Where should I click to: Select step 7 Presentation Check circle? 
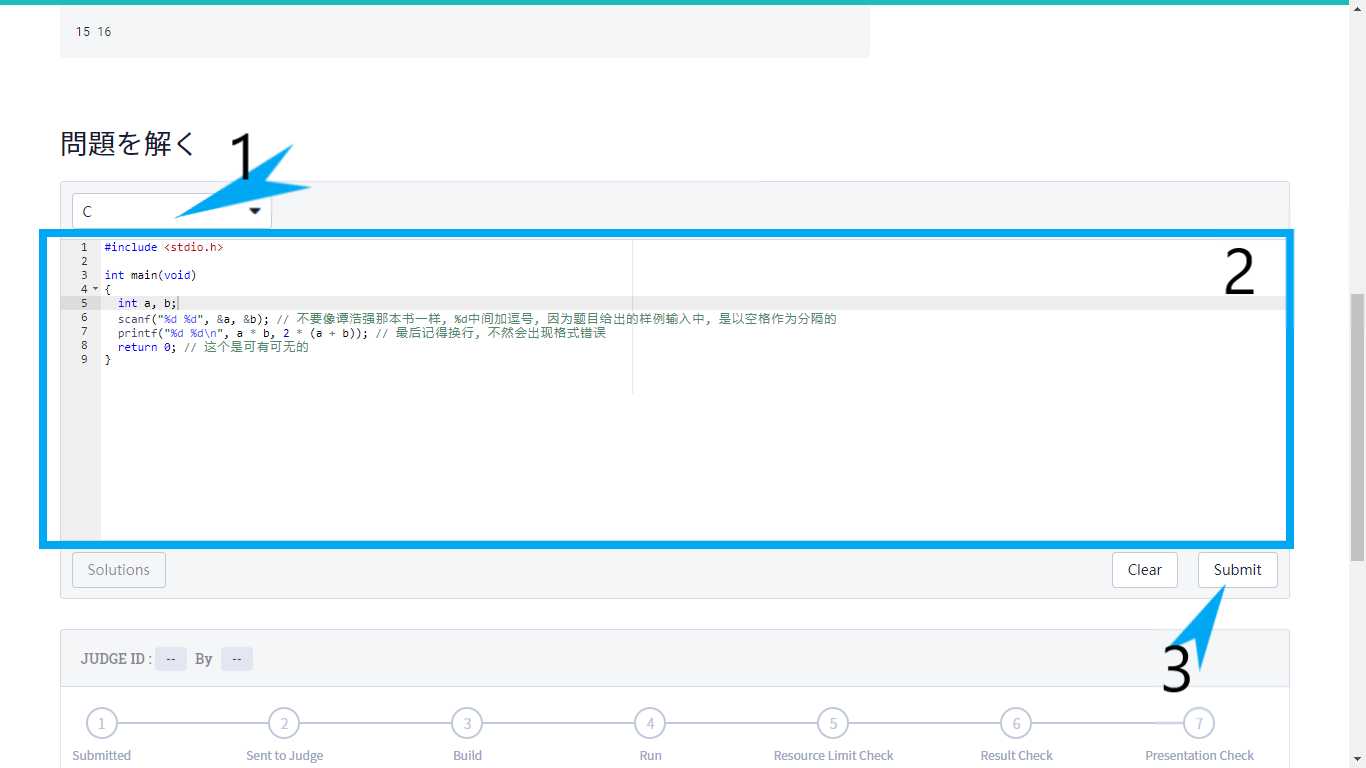[1199, 723]
